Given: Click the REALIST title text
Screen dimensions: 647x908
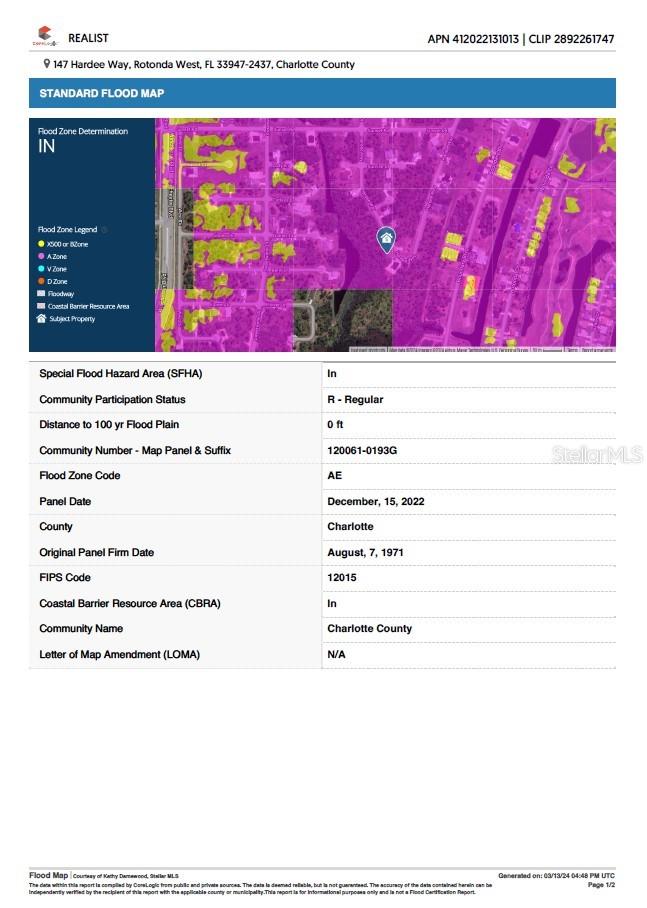Looking at the screenshot, I should pos(88,38).
